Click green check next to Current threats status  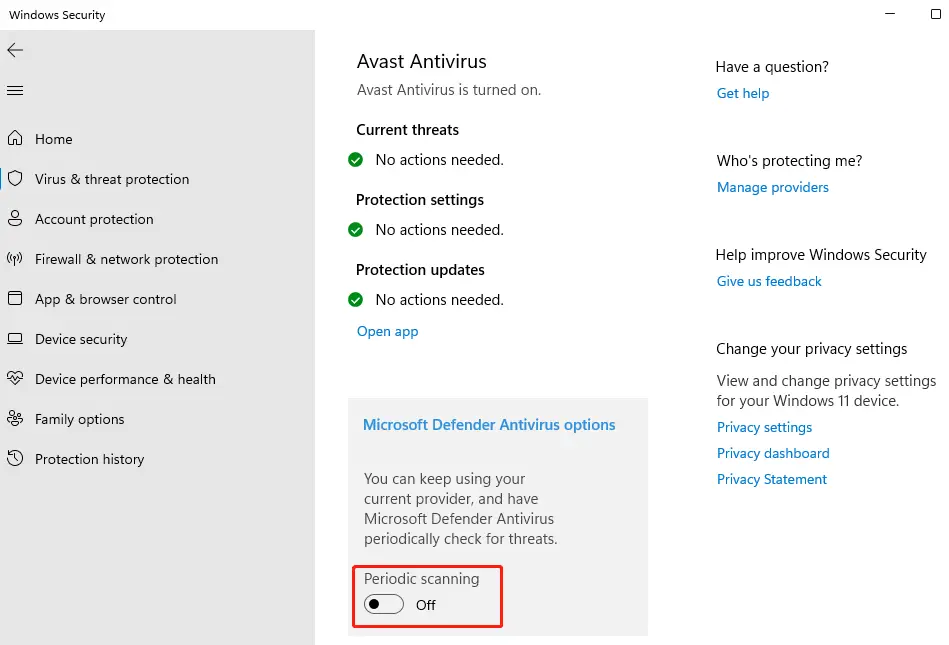coord(355,160)
